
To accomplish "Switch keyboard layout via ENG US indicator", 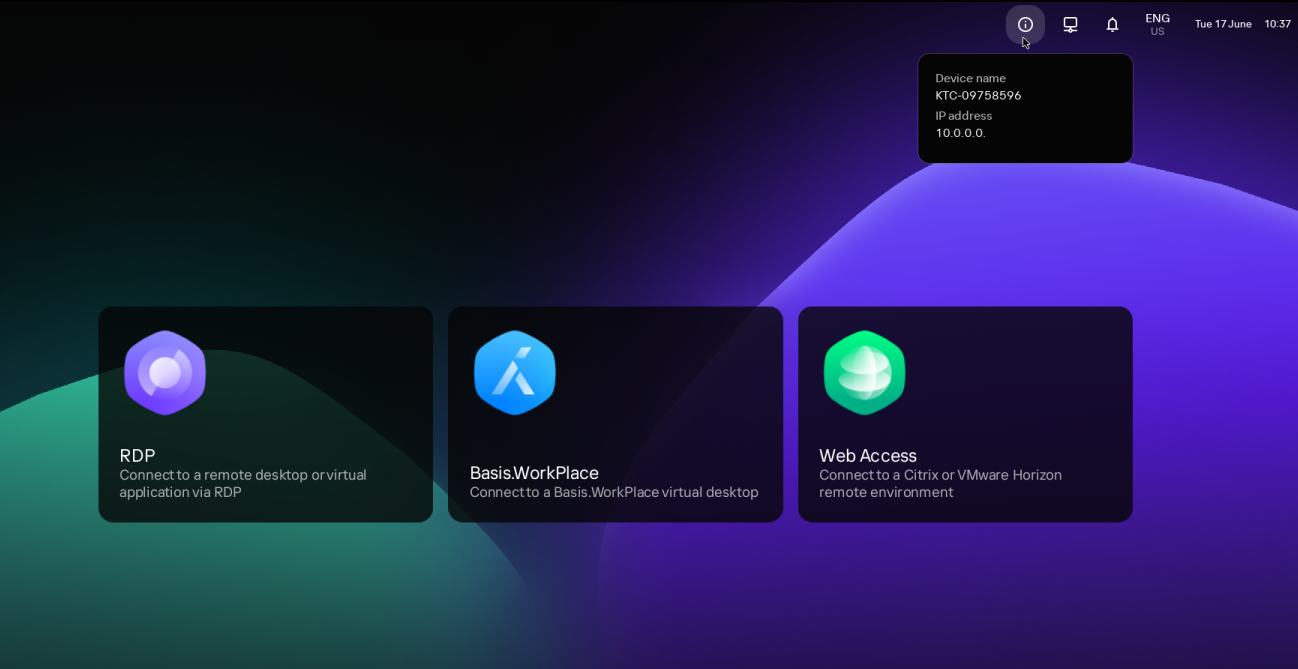I will pos(1157,19).
